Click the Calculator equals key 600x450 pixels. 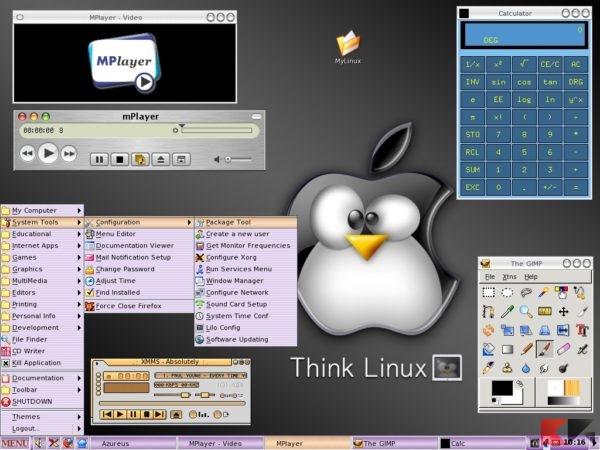click(576, 188)
